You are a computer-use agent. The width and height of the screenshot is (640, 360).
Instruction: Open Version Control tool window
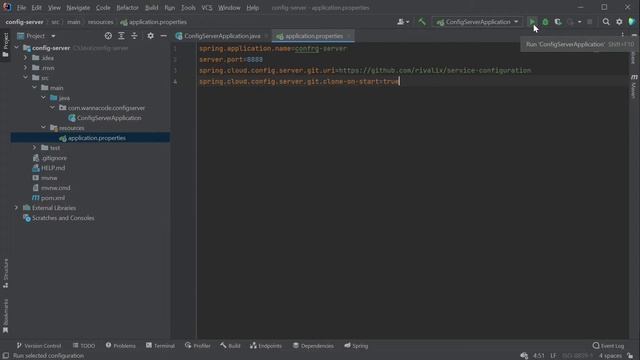click(x=39, y=346)
